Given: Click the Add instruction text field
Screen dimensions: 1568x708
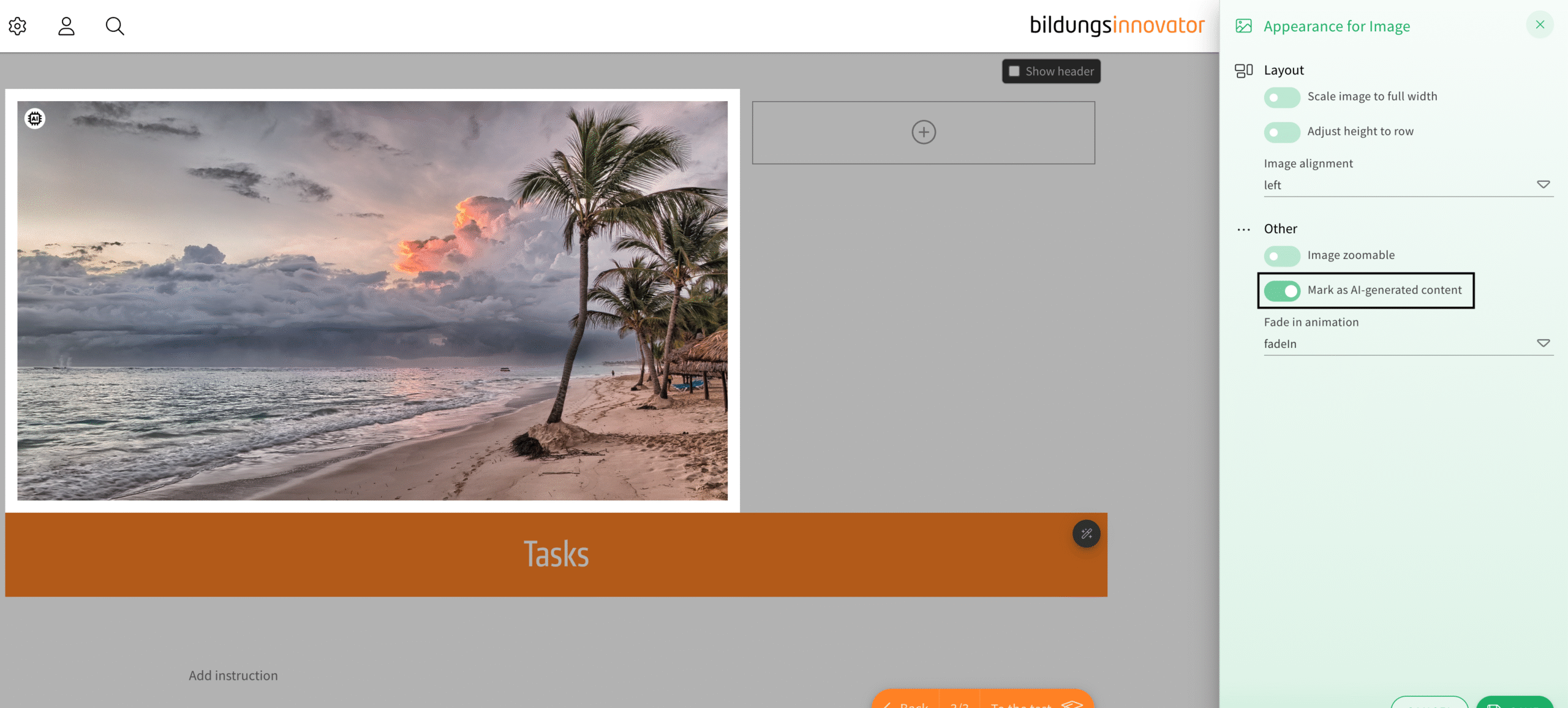Looking at the screenshot, I should pos(233,676).
